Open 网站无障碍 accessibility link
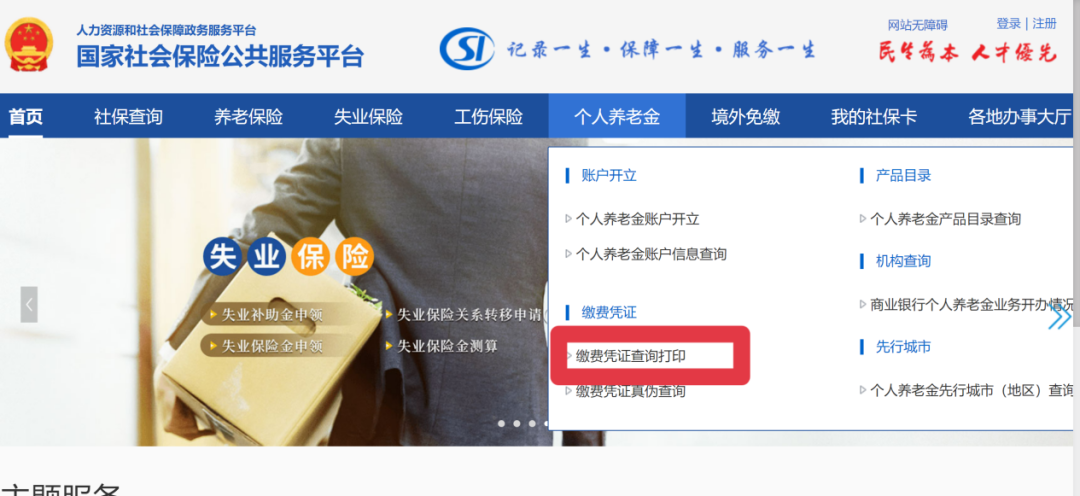 [x=917, y=25]
